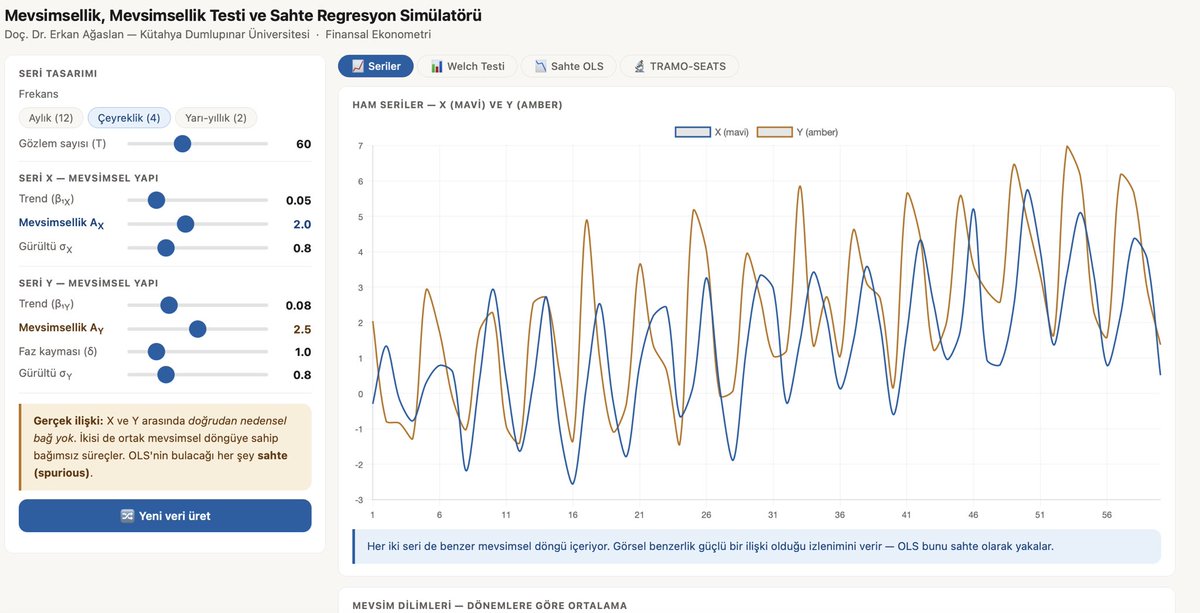Toggle the X (mavi) legend series

712,132
